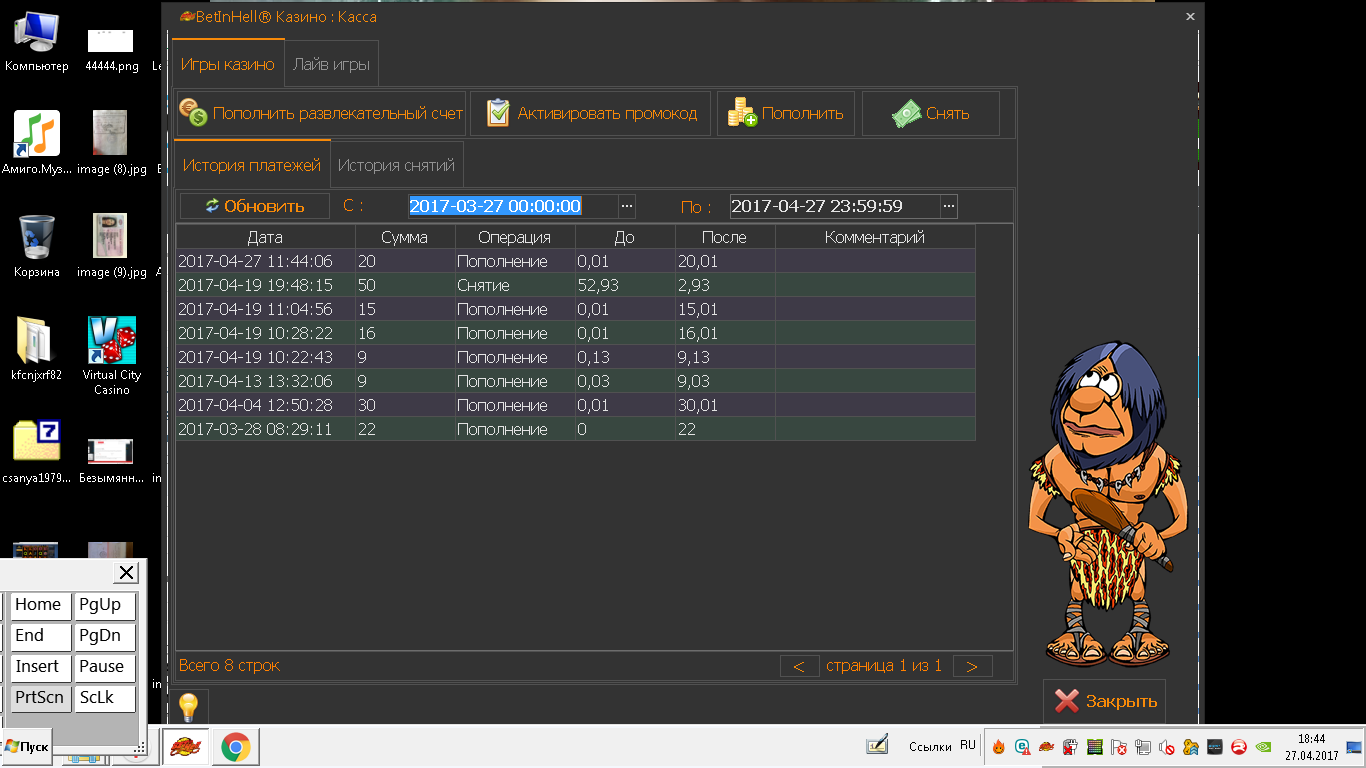This screenshot has width=1366, height=768.
Task: Go to next page of payment history
Action: point(972,666)
